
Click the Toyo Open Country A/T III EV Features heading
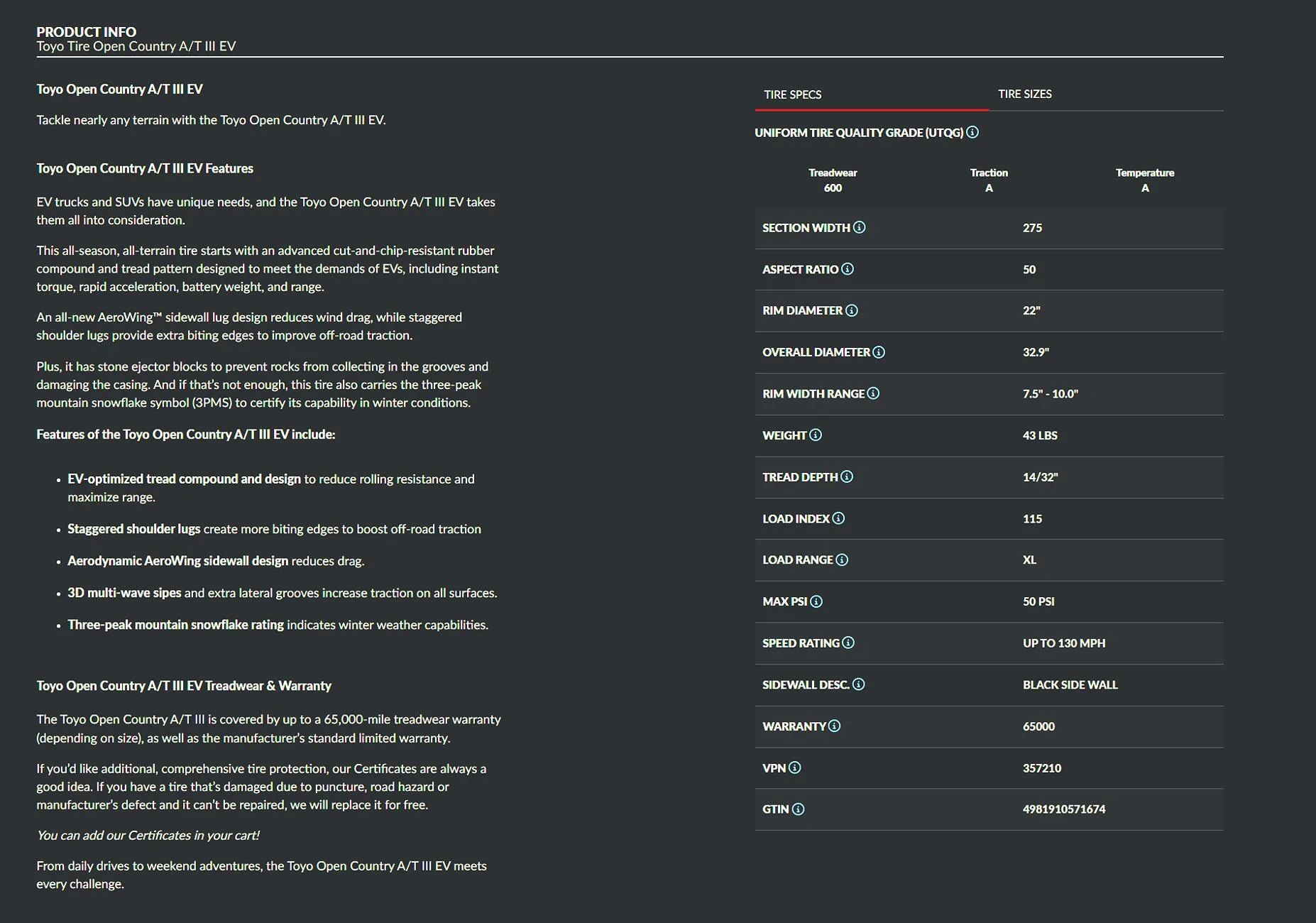(x=145, y=168)
